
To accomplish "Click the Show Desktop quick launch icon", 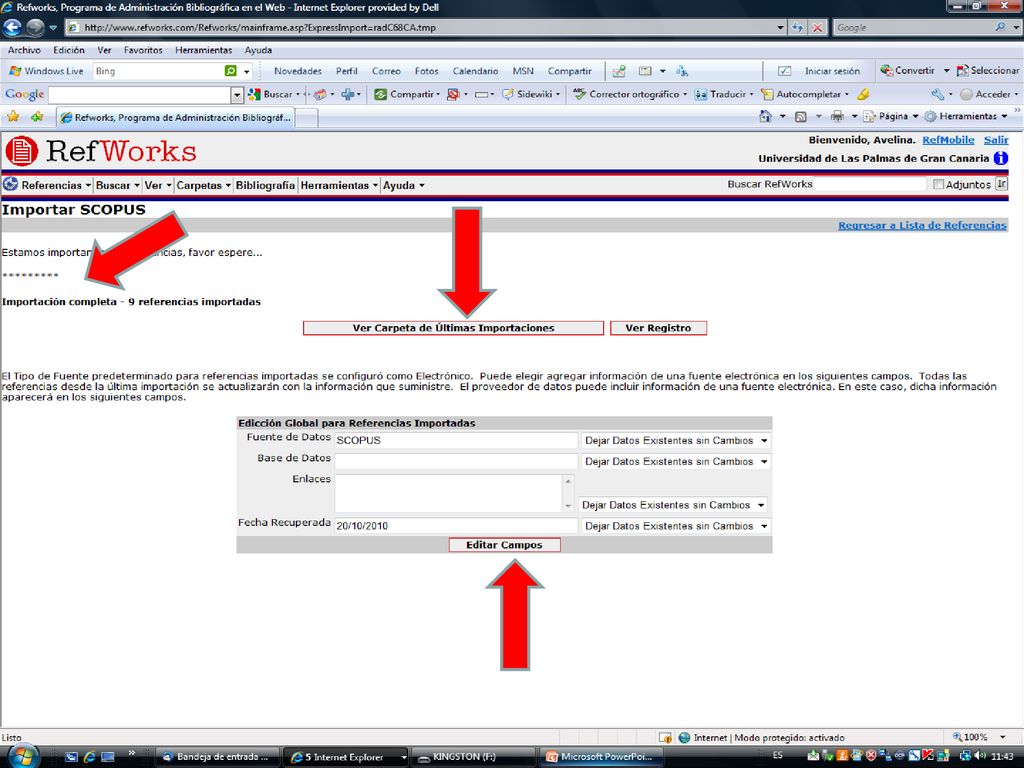I will point(108,757).
